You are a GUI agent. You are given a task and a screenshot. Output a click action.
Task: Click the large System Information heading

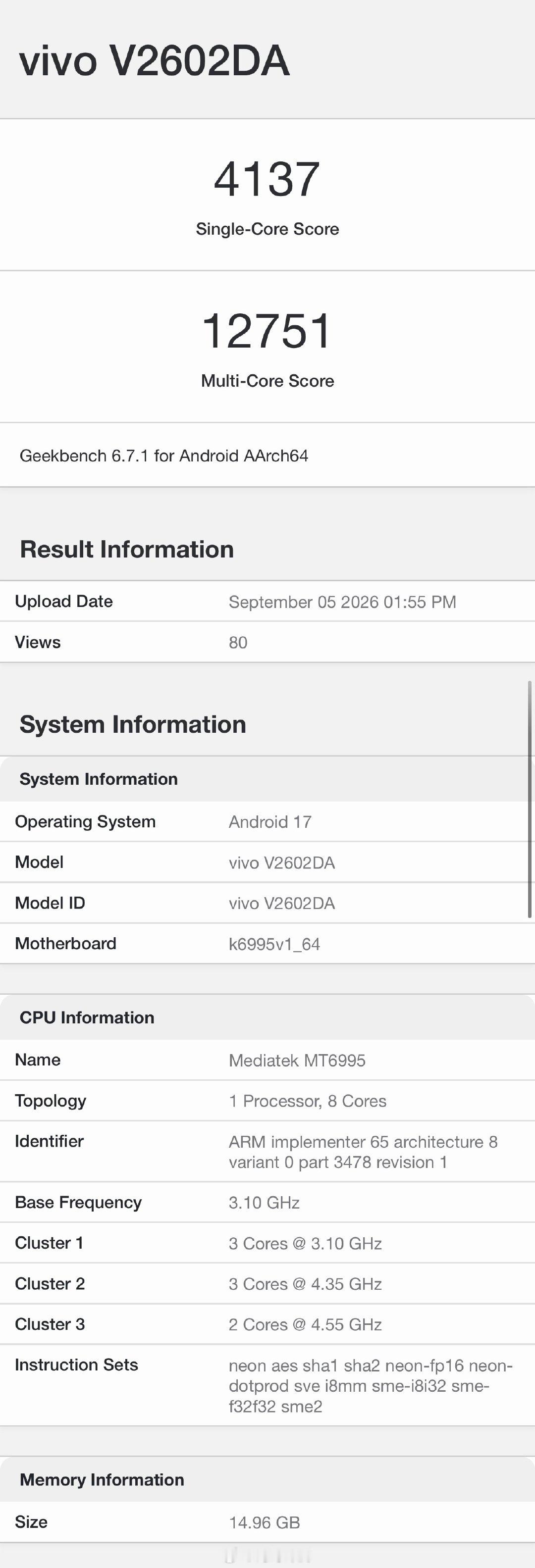point(133,724)
